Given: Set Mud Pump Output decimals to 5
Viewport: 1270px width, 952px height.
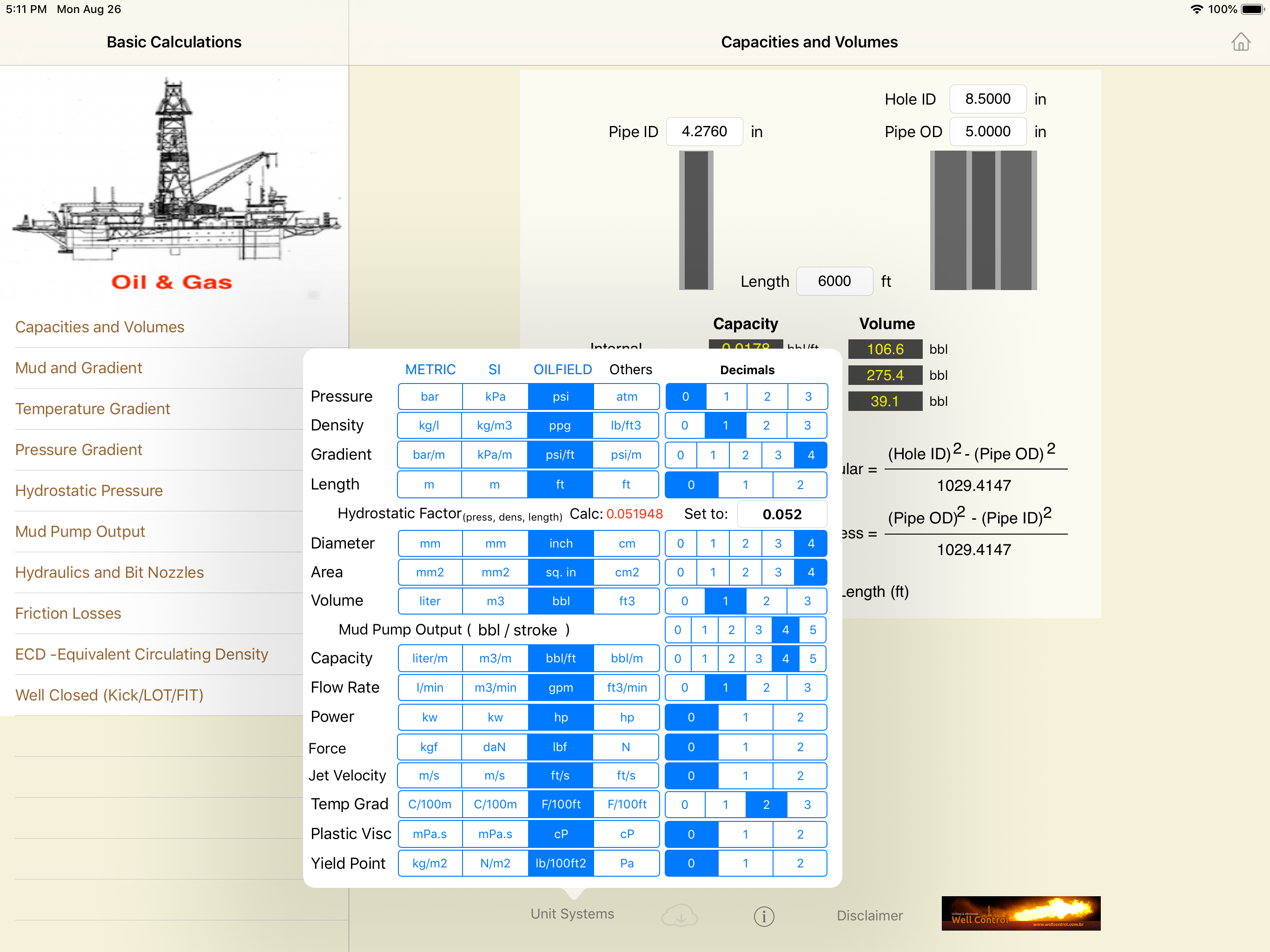Looking at the screenshot, I should pos(813,630).
